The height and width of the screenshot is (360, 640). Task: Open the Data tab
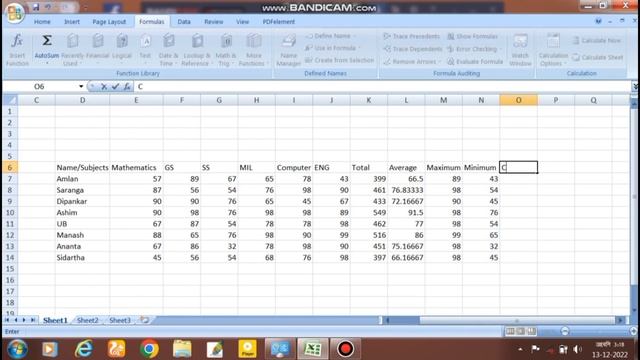[x=184, y=22]
